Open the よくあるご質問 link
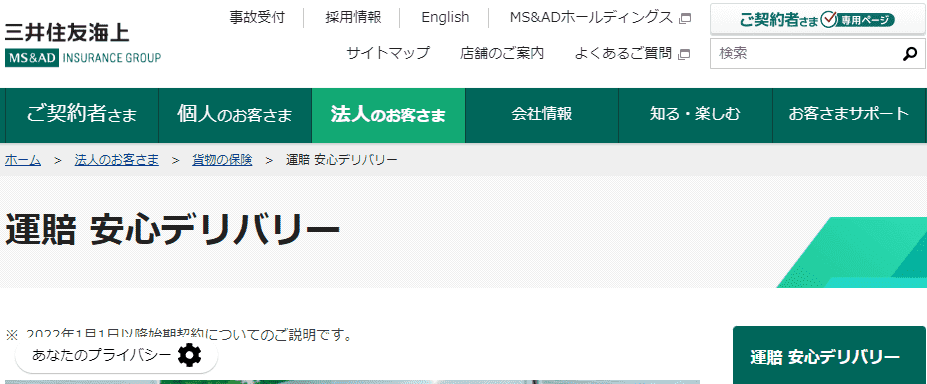 click(623, 53)
